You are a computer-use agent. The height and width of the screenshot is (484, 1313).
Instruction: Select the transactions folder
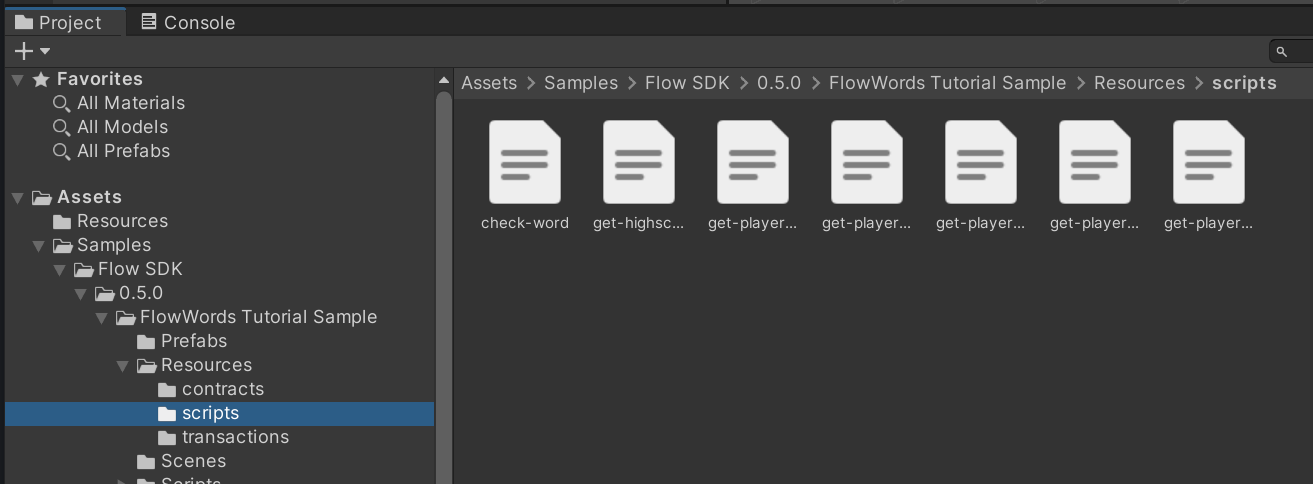click(x=235, y=437)
